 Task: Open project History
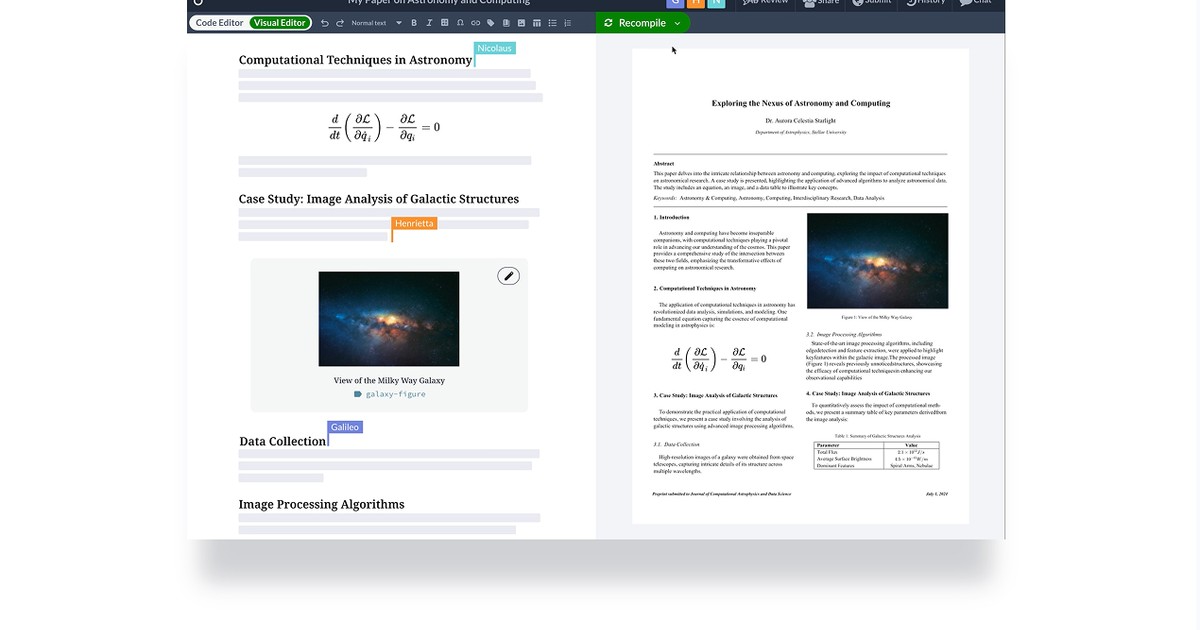point(925,2)
